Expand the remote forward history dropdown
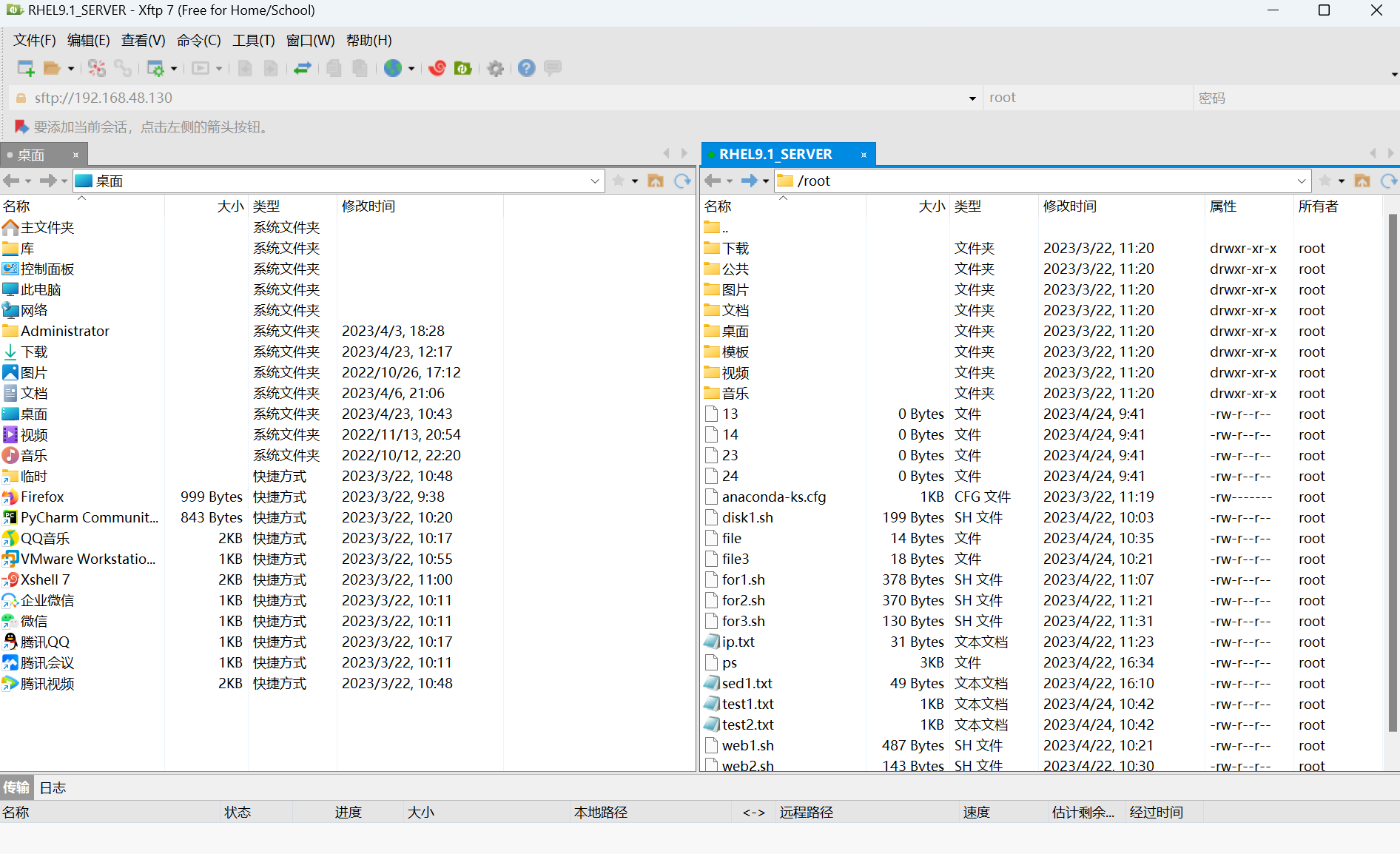This screenshot has height=854, width=1400. click(x=766, y=181)
